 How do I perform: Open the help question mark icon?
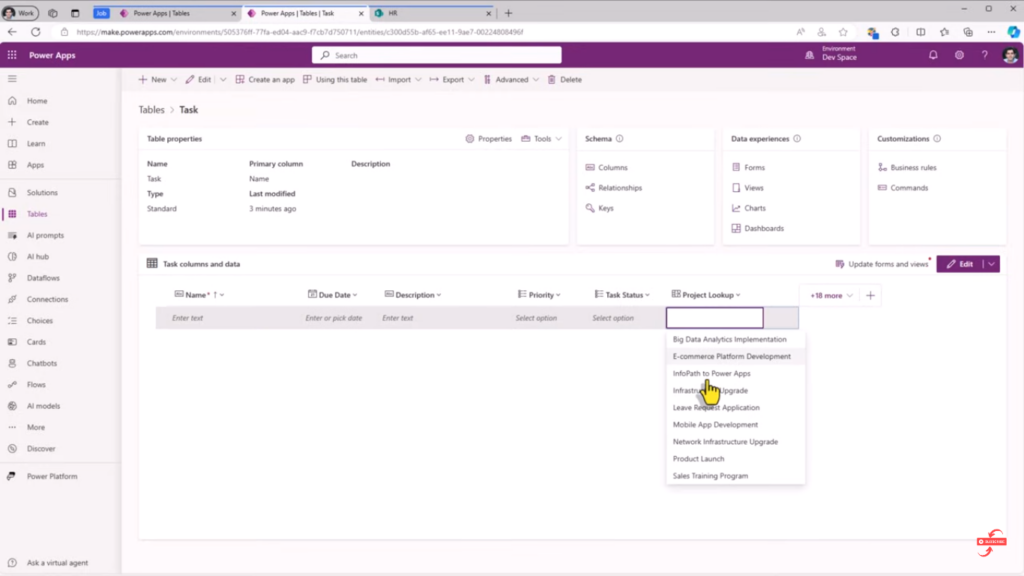pos(984,56)
